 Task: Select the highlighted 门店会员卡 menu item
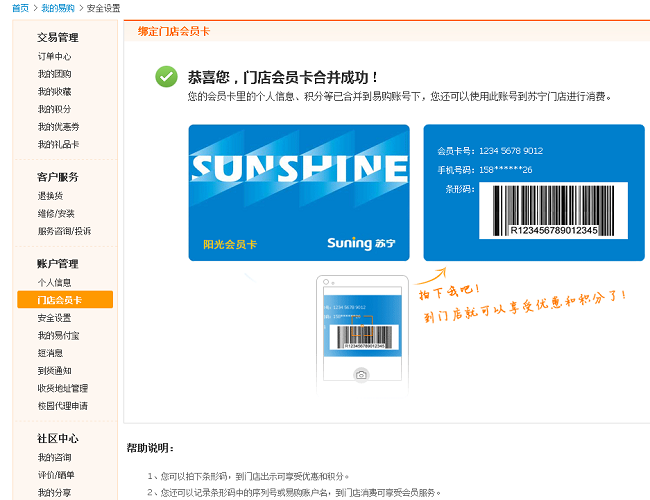tap(65, 300)
